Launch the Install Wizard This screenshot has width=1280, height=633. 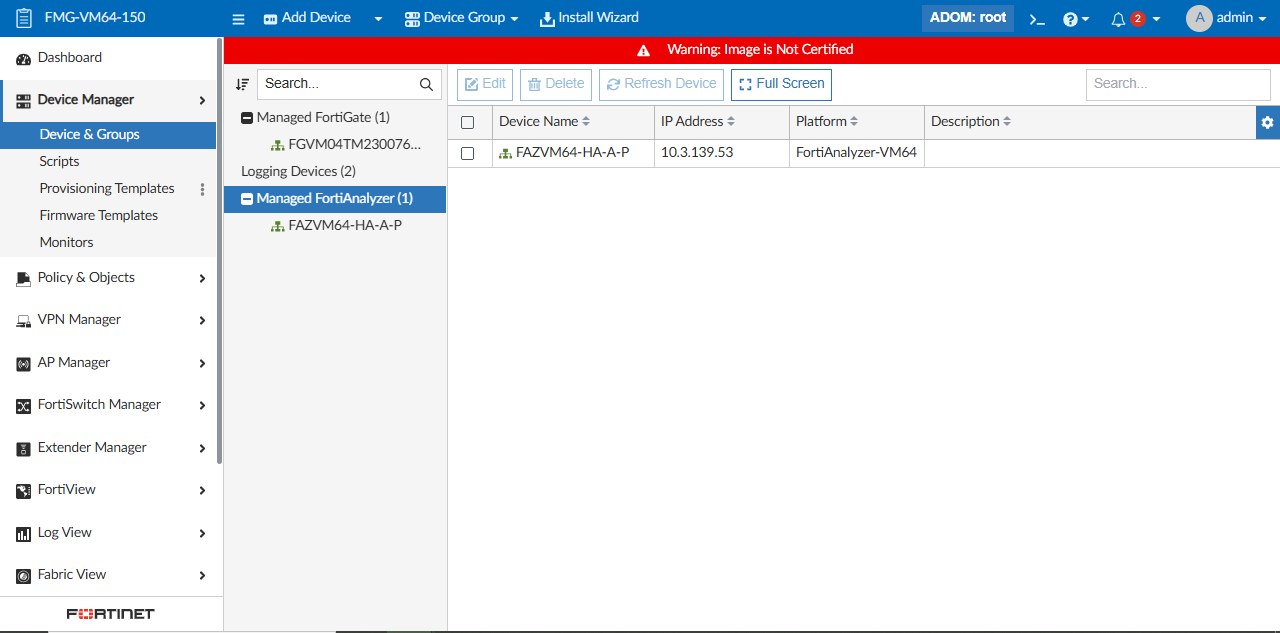[x=589, y=17]
